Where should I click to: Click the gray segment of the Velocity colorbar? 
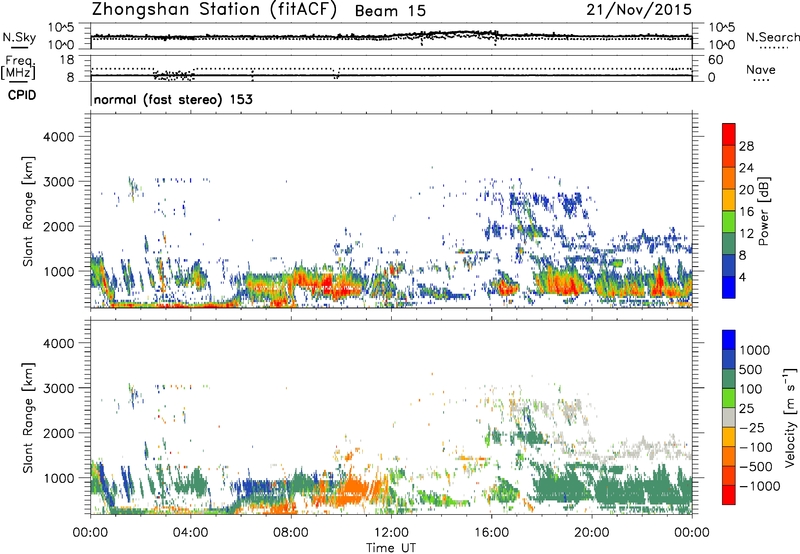tap(729, 418)
